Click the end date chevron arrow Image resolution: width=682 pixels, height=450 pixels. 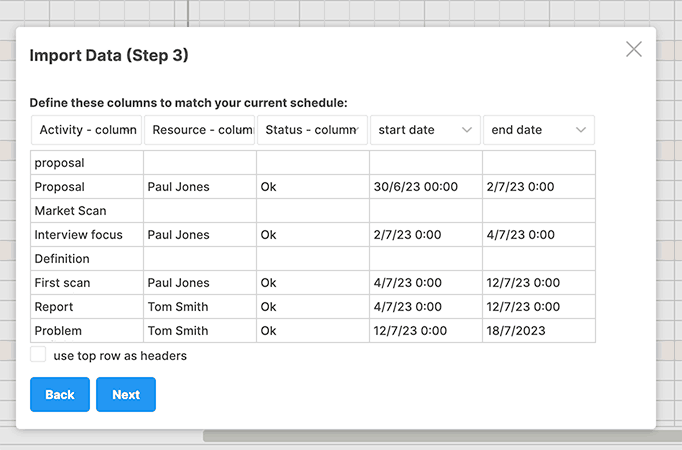581,130
